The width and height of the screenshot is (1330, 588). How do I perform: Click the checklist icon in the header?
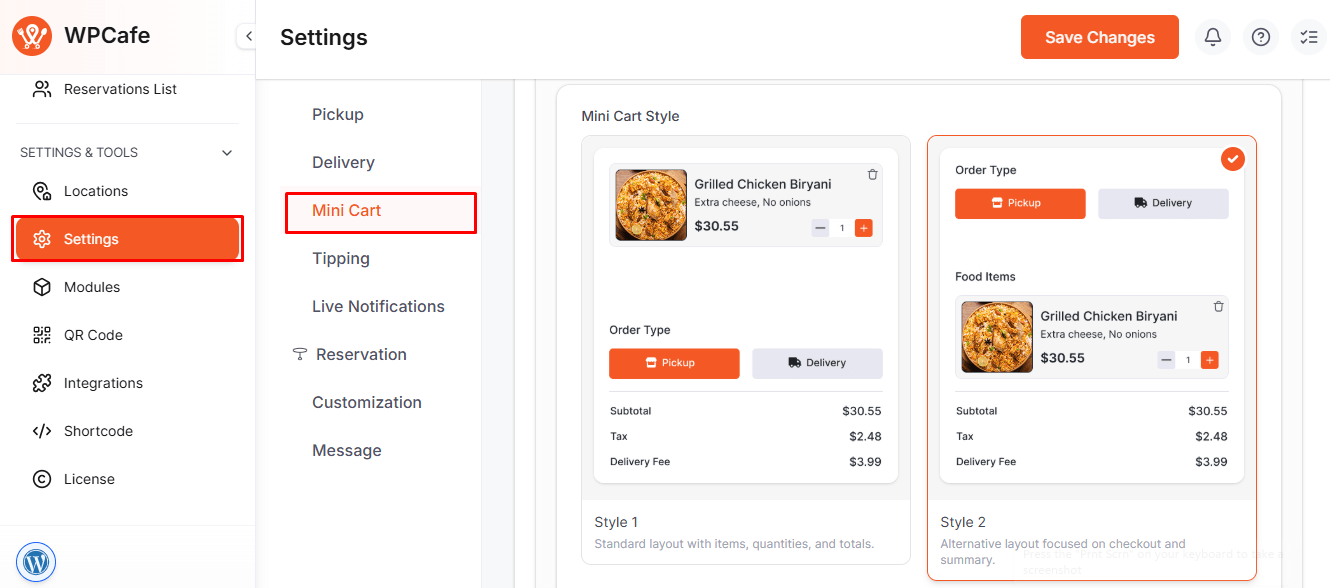coord(1309,36)
